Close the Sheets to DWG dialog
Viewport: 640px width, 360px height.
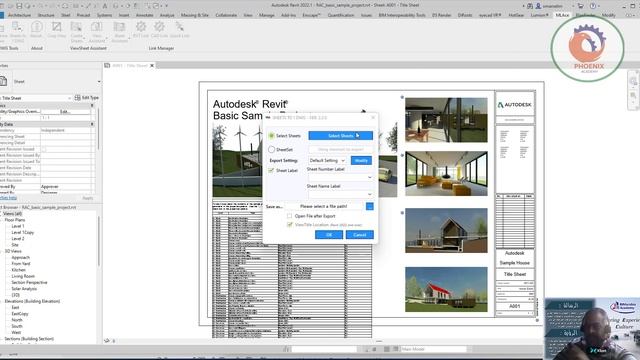(x=373, y=118)
